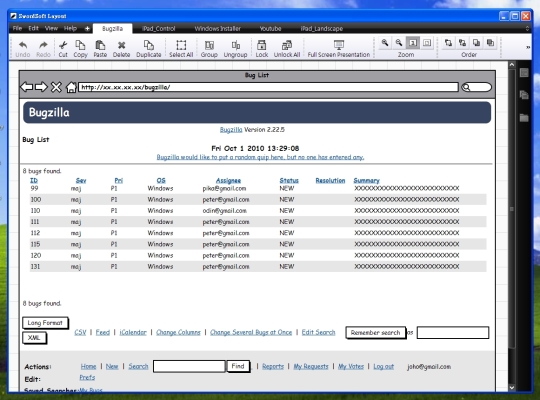Open the folder icon in right sidebar
This screenshot has height=400, width=540.
point(524,118)
